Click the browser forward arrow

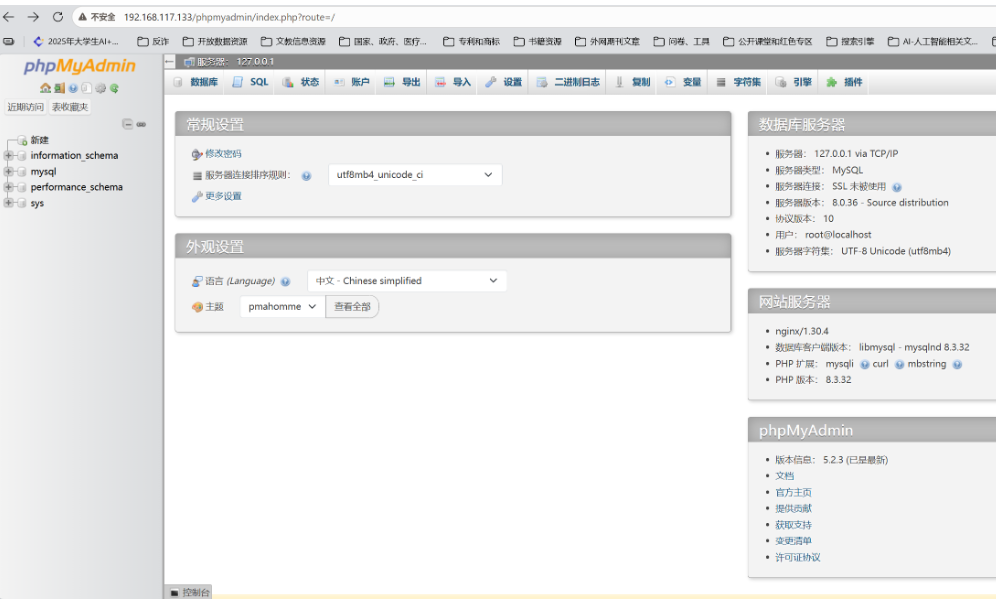[x=33, y=17]
